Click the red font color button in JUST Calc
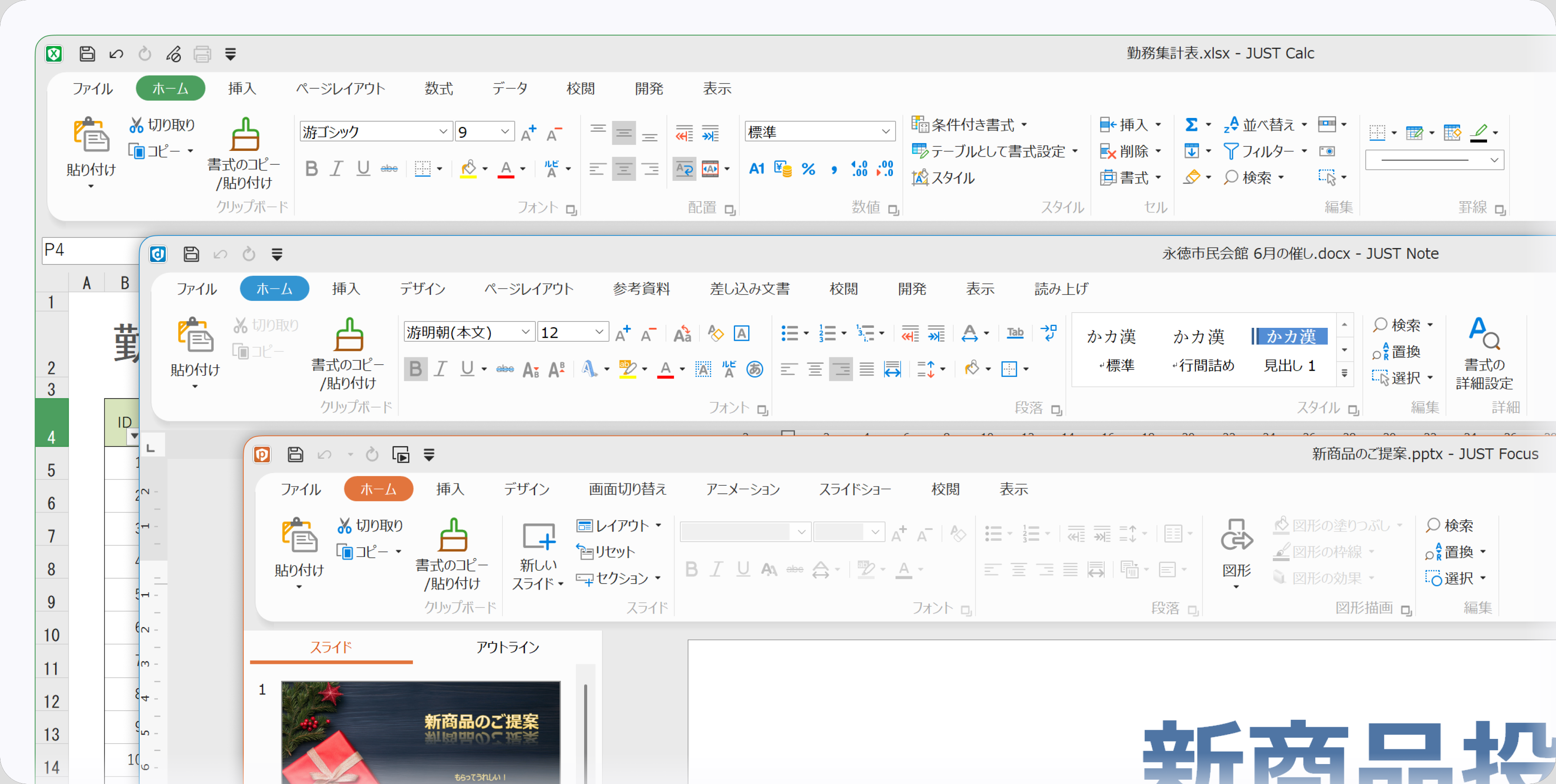Screen dimensions: 1556x784 [506, 169]
